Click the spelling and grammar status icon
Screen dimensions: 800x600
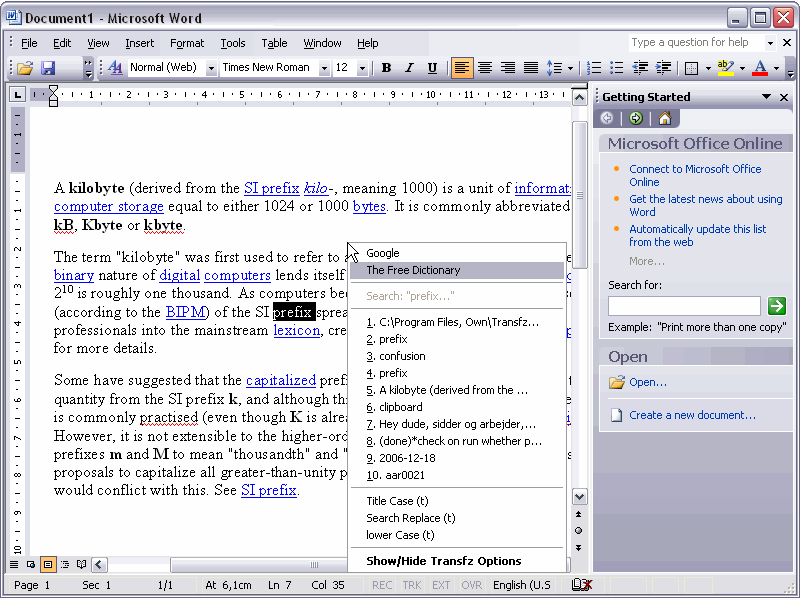tap(582, 585)
